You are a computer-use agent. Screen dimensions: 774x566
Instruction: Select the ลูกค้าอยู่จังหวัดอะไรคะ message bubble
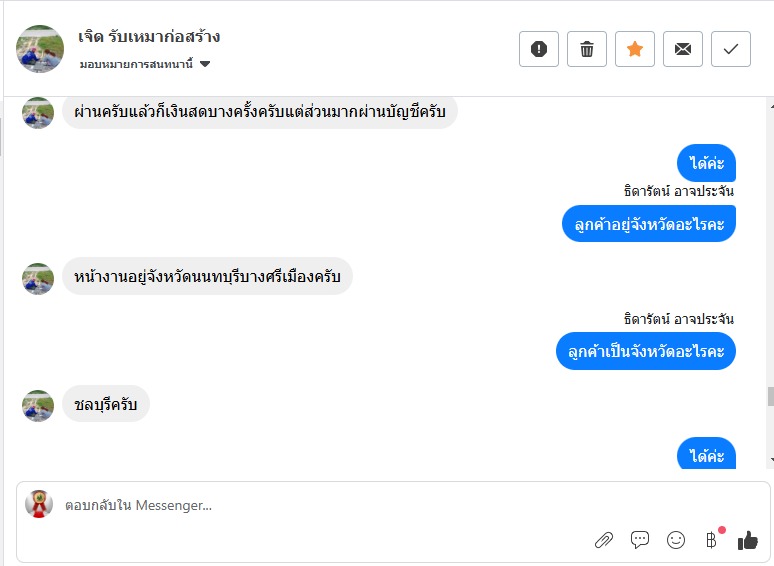(649, 224)
